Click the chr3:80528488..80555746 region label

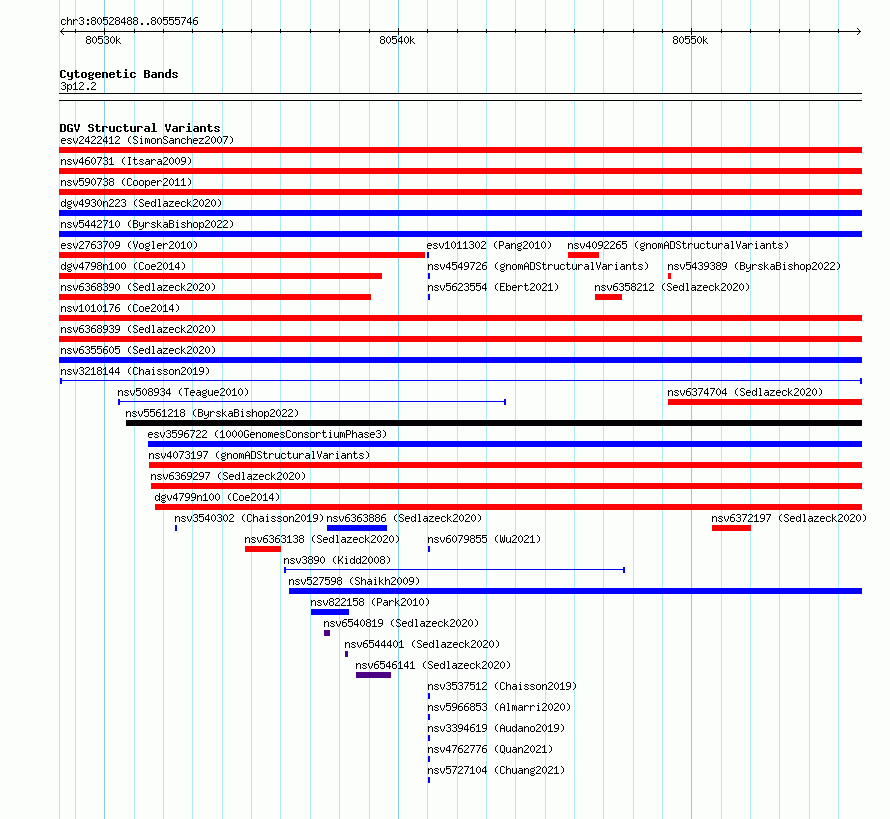[129, 21]
